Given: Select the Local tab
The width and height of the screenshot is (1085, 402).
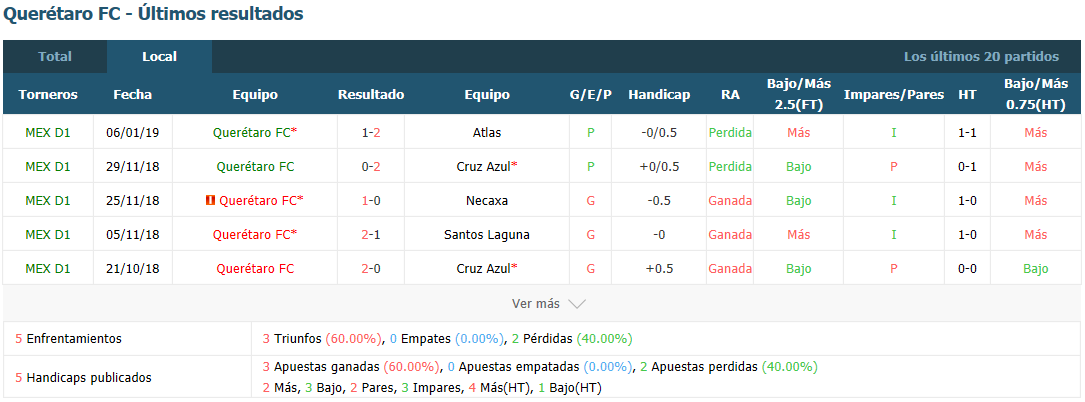Looking at the screenshot, I should coord(159,57).
